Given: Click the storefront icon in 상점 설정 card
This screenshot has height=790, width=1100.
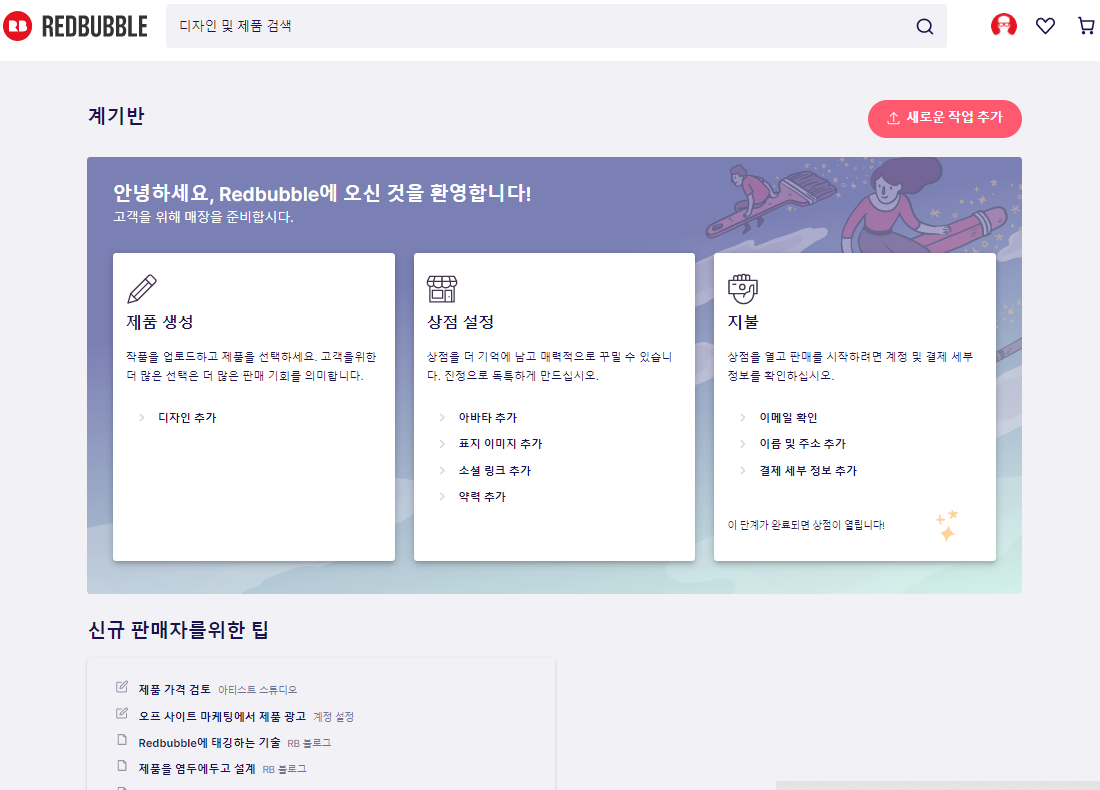Looking at the screenshot, I should [442, 288].
